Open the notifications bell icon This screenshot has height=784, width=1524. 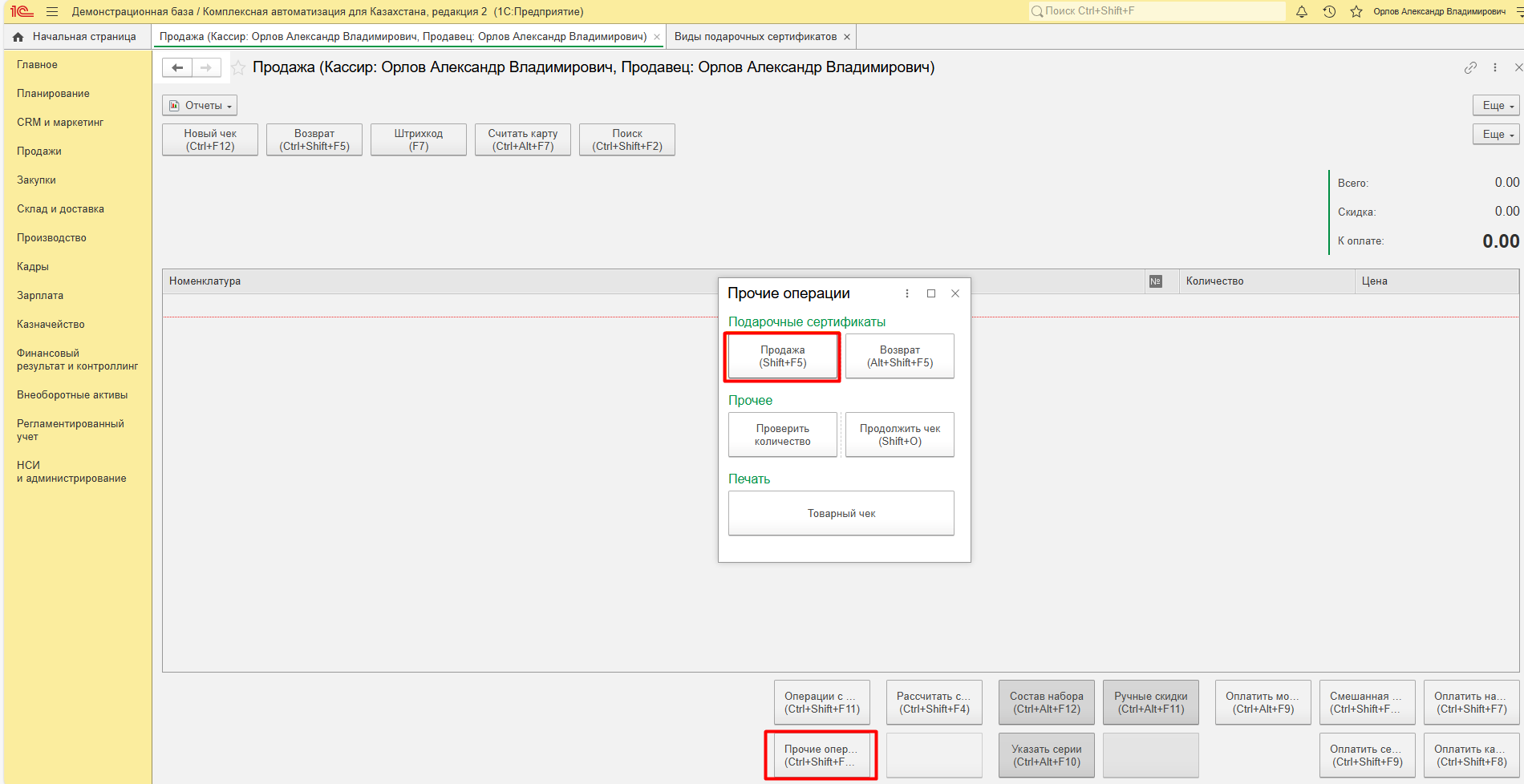click(x=1302, y=12)
